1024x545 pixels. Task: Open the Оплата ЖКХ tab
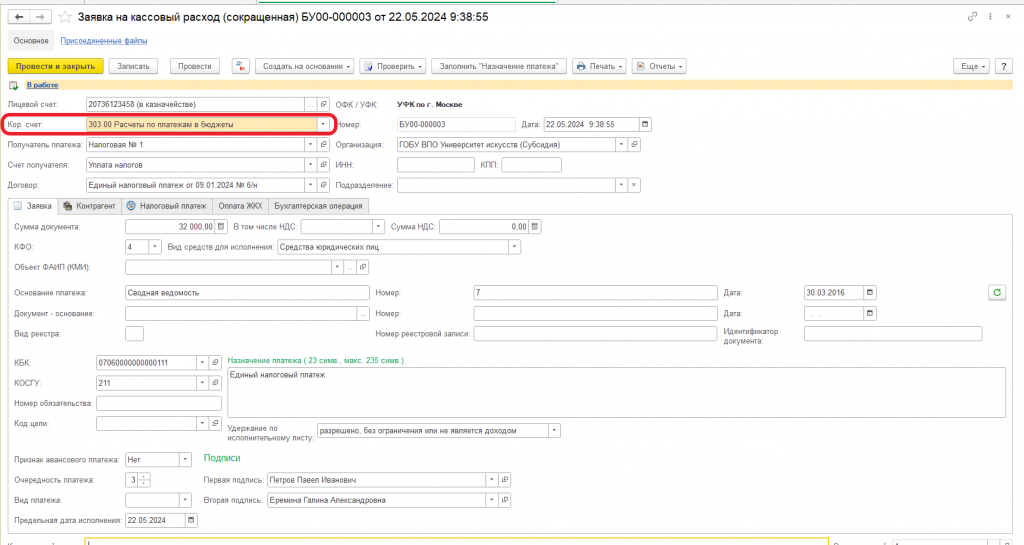(240, 206)
